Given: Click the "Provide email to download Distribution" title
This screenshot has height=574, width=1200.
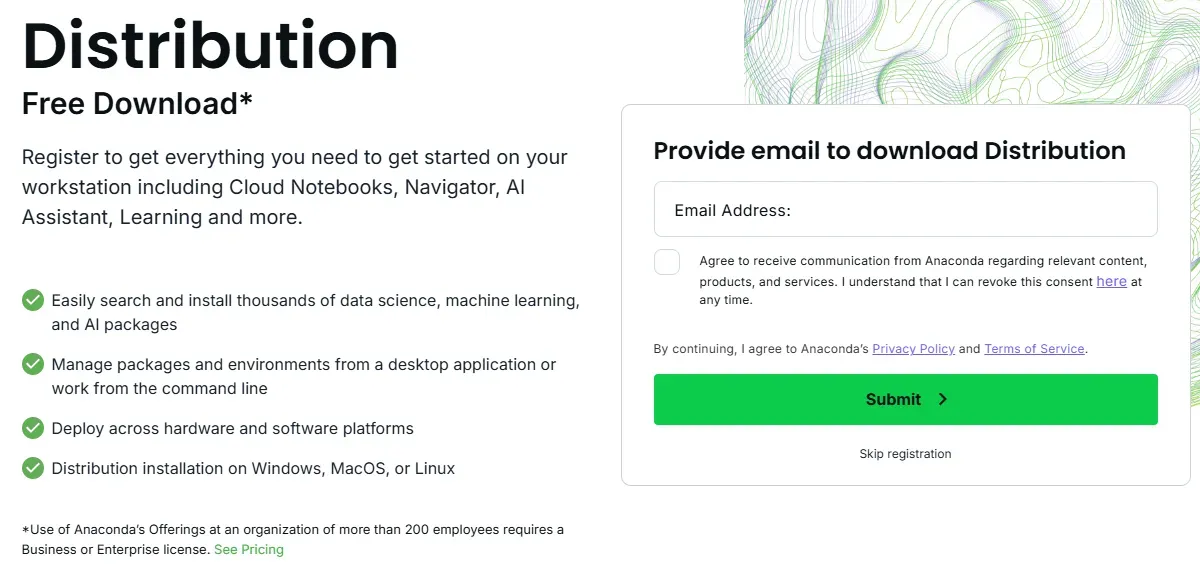Looking at the screenshot, I should point(889,151).
